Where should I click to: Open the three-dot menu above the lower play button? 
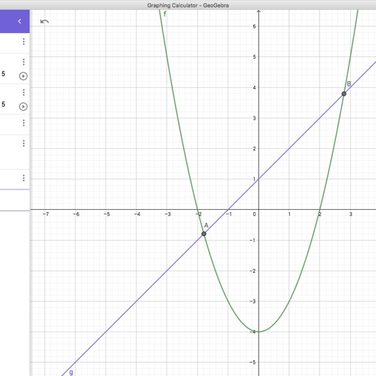[x=23, y=92]
